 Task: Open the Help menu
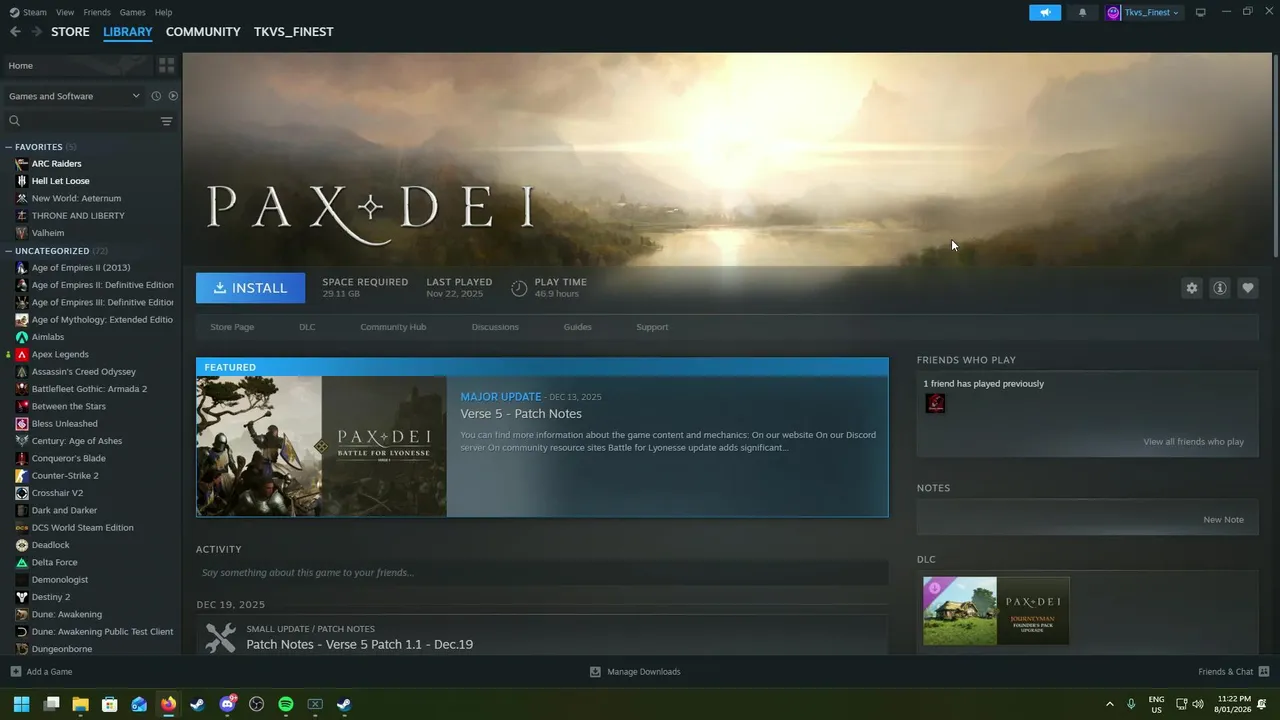(x=163, y=12)
